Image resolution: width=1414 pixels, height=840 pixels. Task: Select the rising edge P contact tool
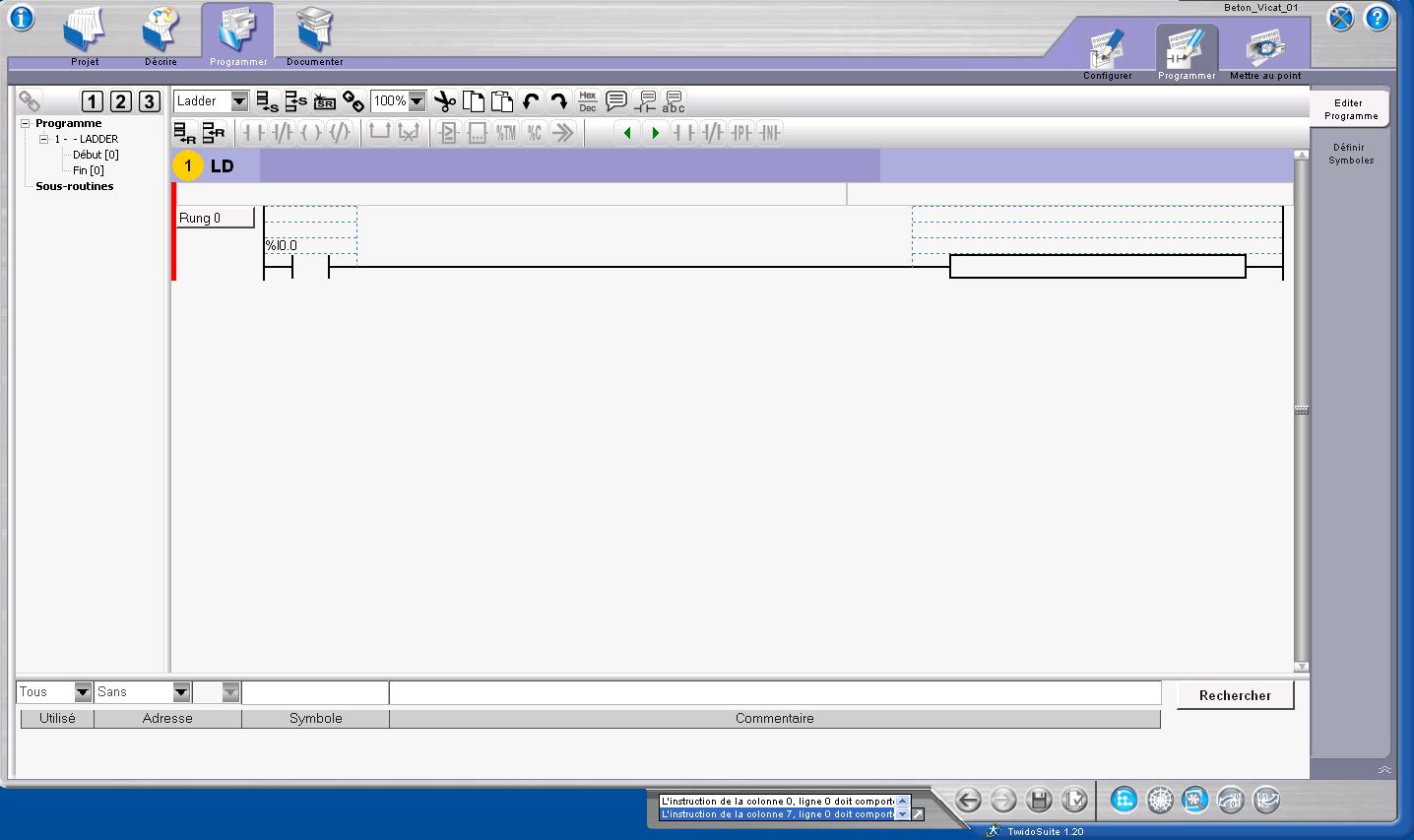point(741,132)
